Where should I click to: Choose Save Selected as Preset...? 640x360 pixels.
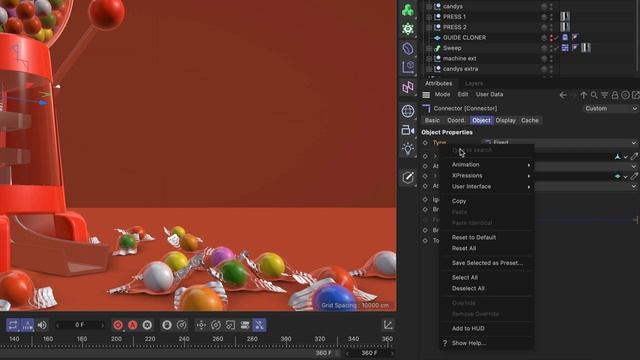[x=487, y=263]
